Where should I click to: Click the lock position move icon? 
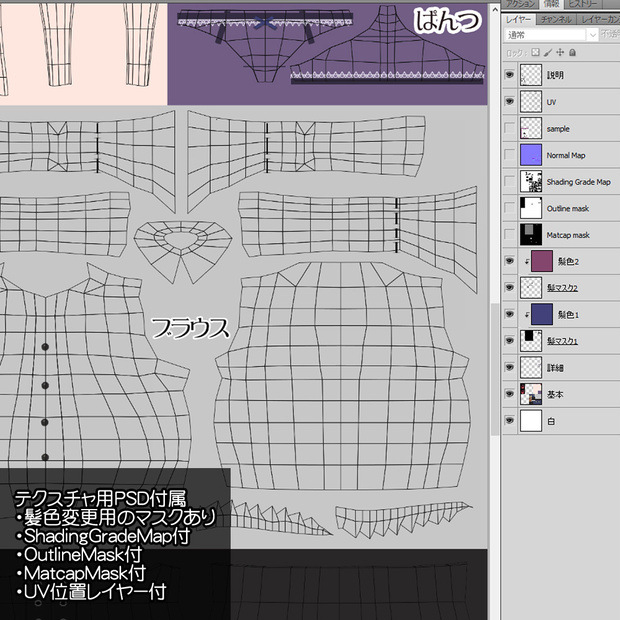click(x=560, y=52)
